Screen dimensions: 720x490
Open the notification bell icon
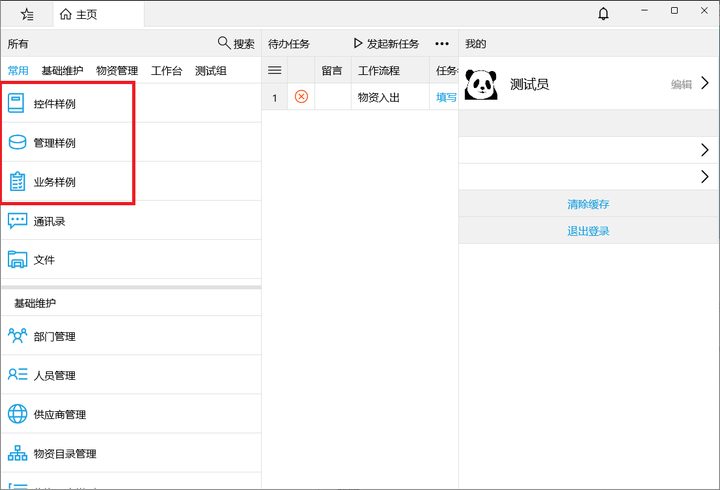(603, 14)
